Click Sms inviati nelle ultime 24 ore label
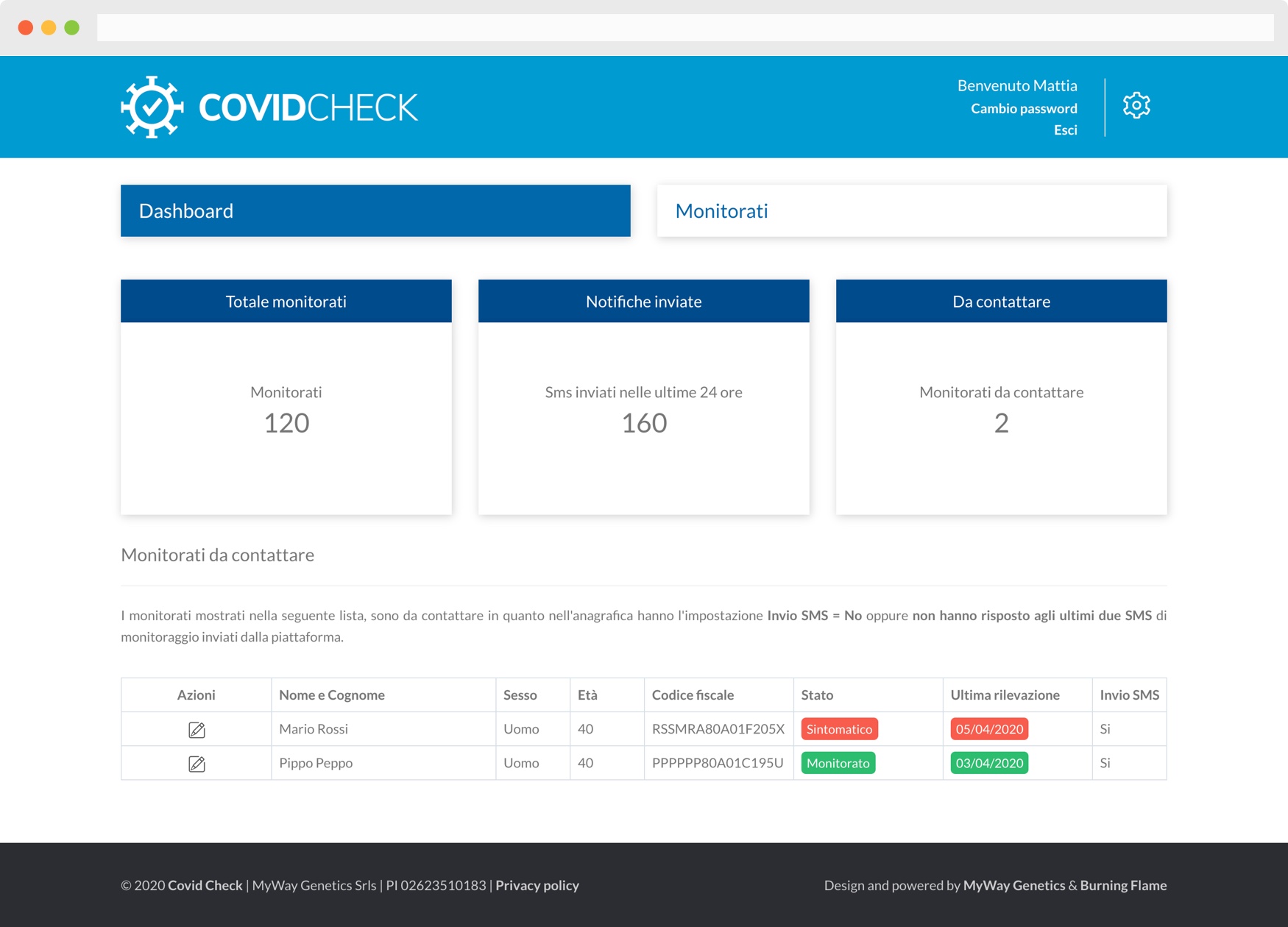This screenshot has width=1288, height=927. (644, 392)
